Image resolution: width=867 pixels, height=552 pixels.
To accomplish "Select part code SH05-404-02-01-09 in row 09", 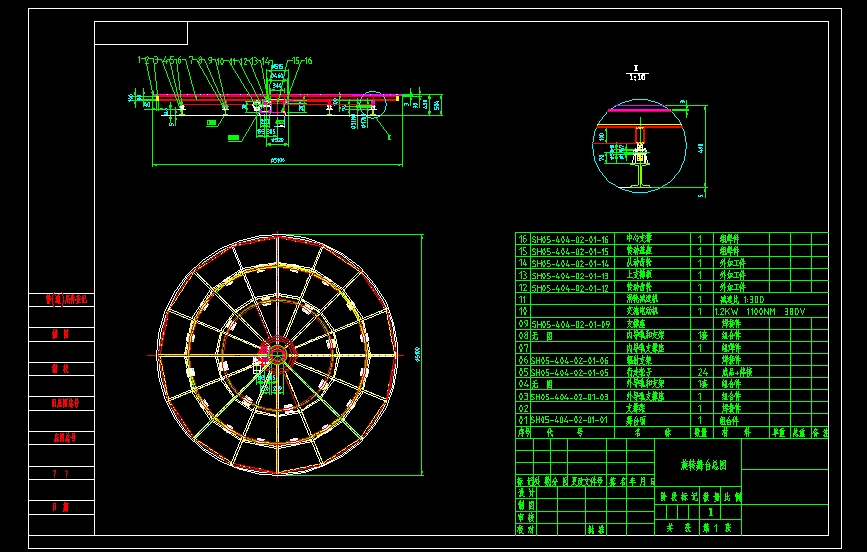I will [569, 324].
